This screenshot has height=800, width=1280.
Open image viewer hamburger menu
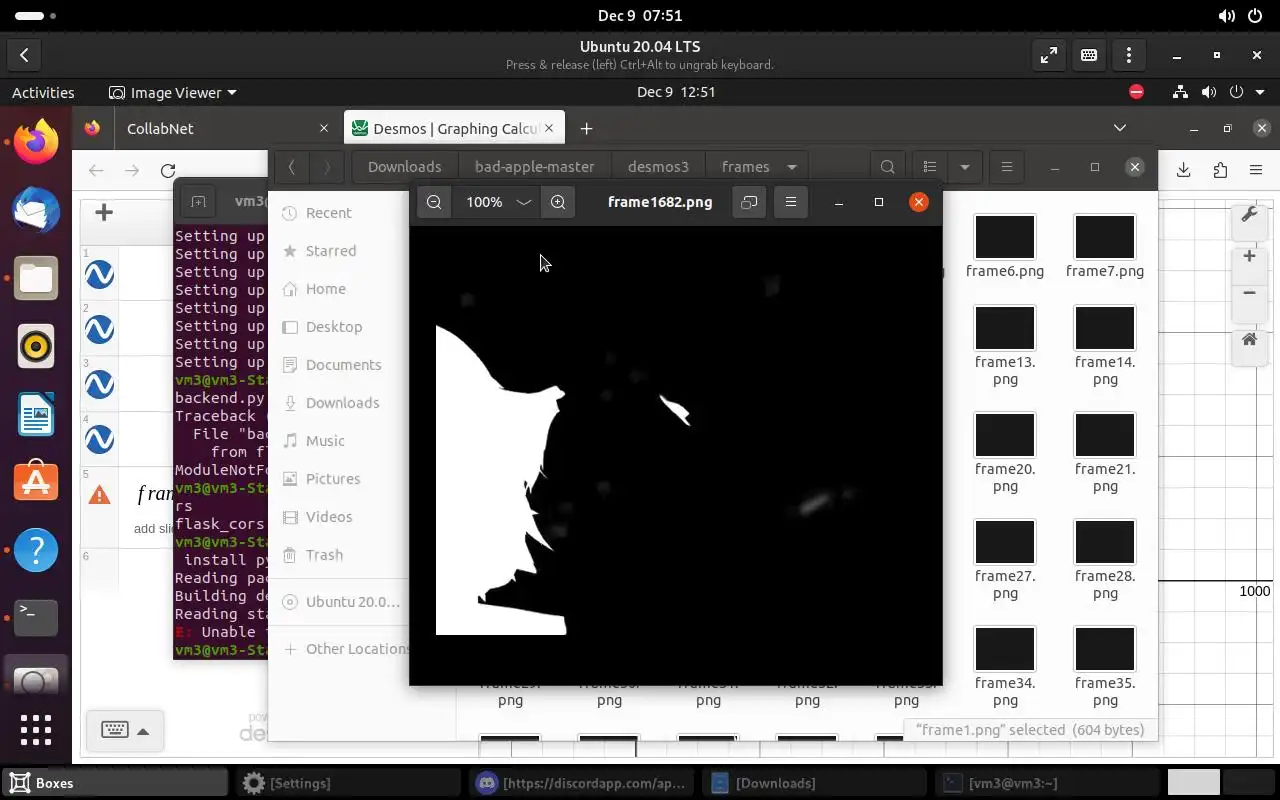tap(791, 202)
